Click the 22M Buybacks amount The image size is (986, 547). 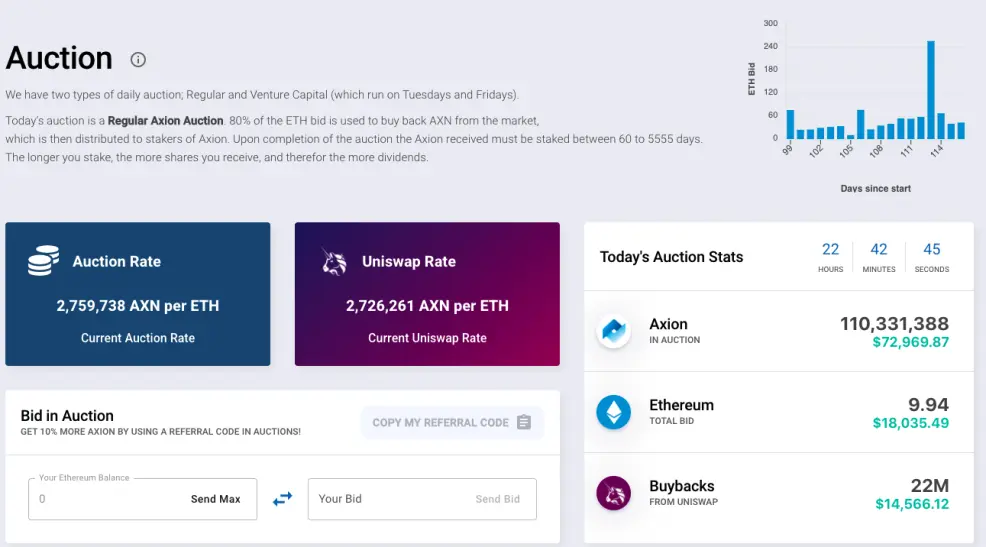[929, 485]
